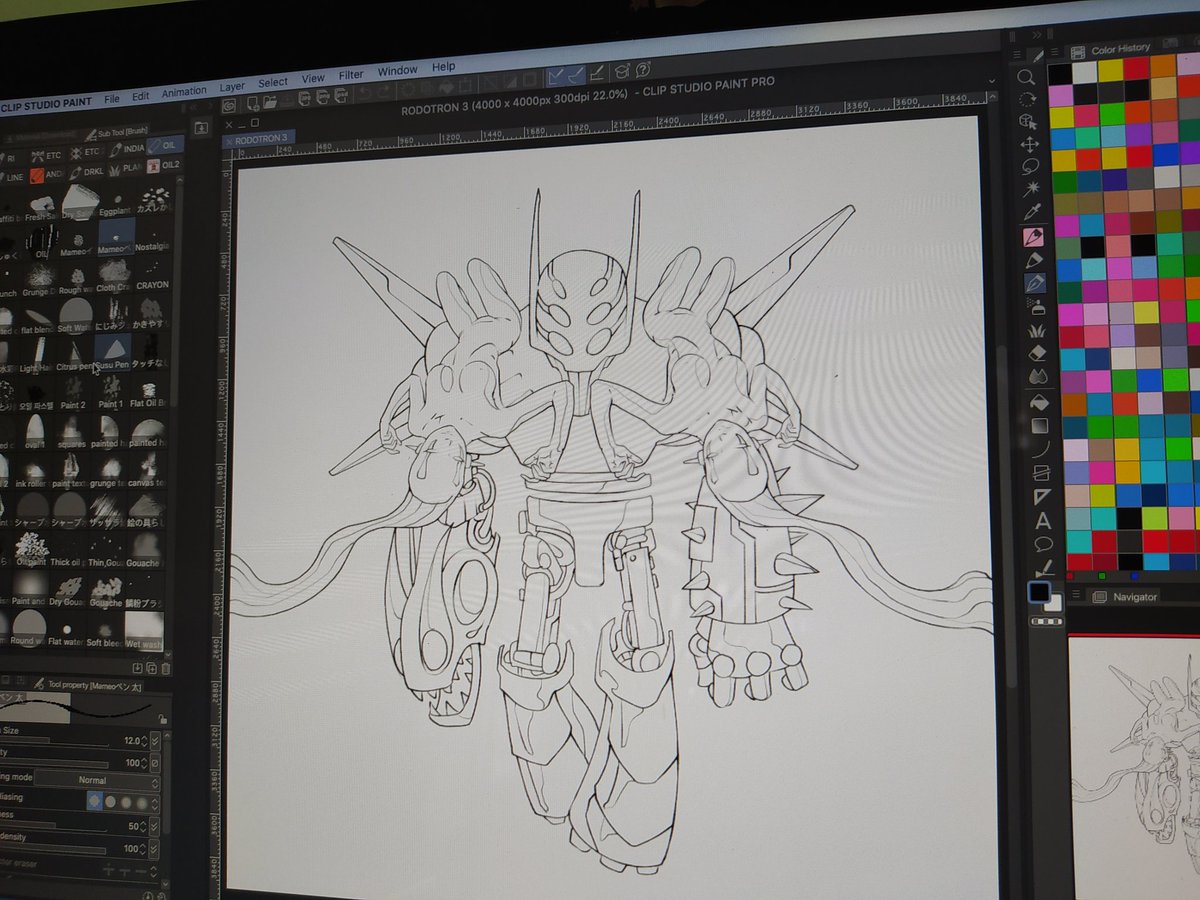Select the Eraser tool
Image resolution: width=1200 pixels, height=900 pixels.
pyautogui.click(x=1038, y=353)
